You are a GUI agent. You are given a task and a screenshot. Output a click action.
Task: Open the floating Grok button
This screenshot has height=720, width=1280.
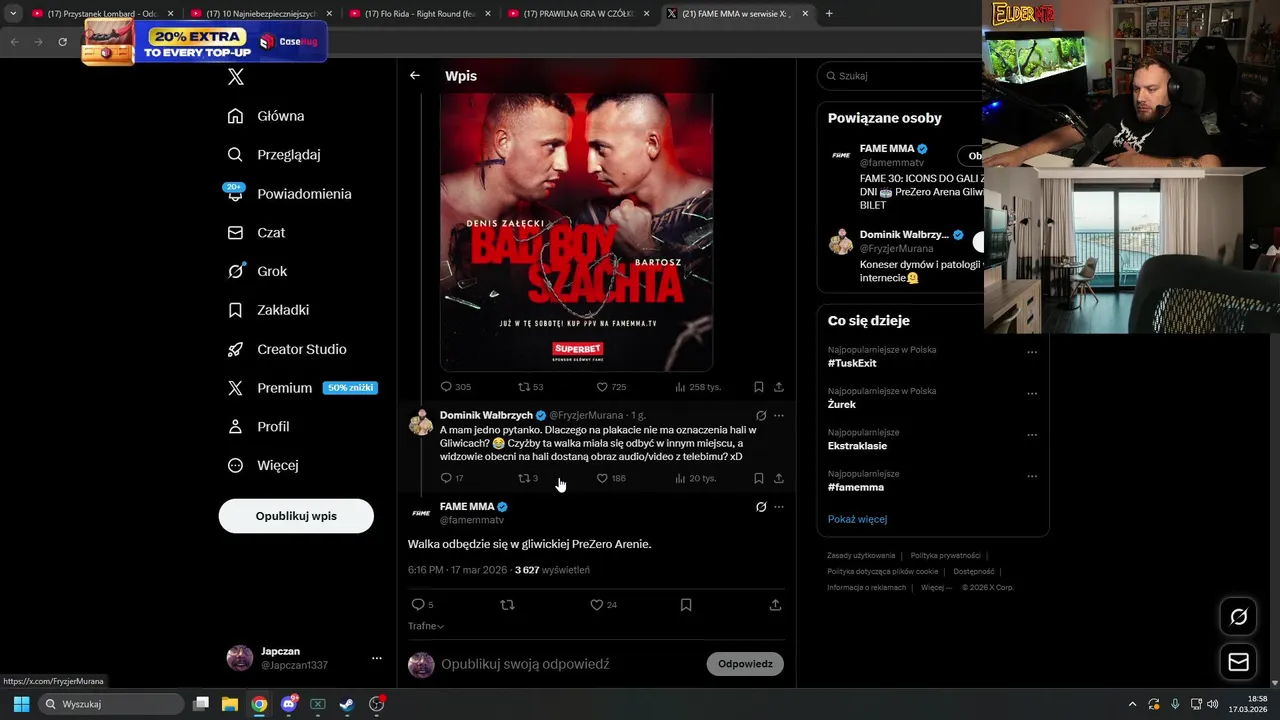(1238, 617)
